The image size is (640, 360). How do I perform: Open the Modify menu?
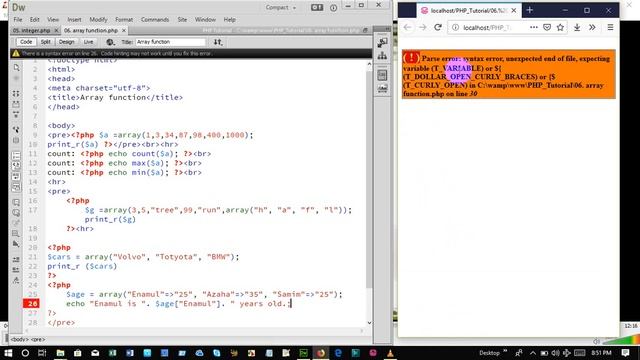pyautogui.click(x=98, y=20)
